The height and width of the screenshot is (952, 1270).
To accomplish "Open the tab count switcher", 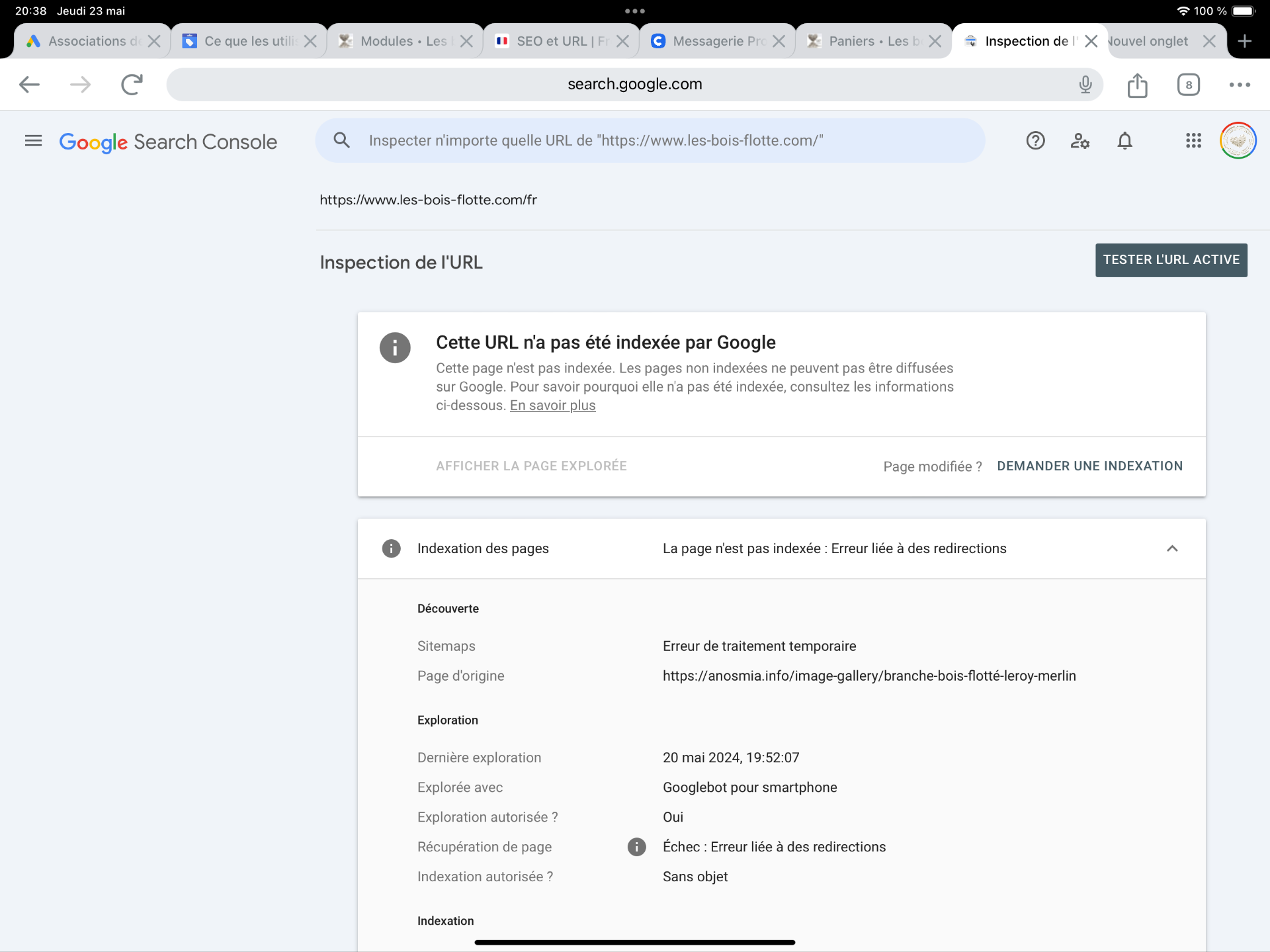I will (1188, 85).
